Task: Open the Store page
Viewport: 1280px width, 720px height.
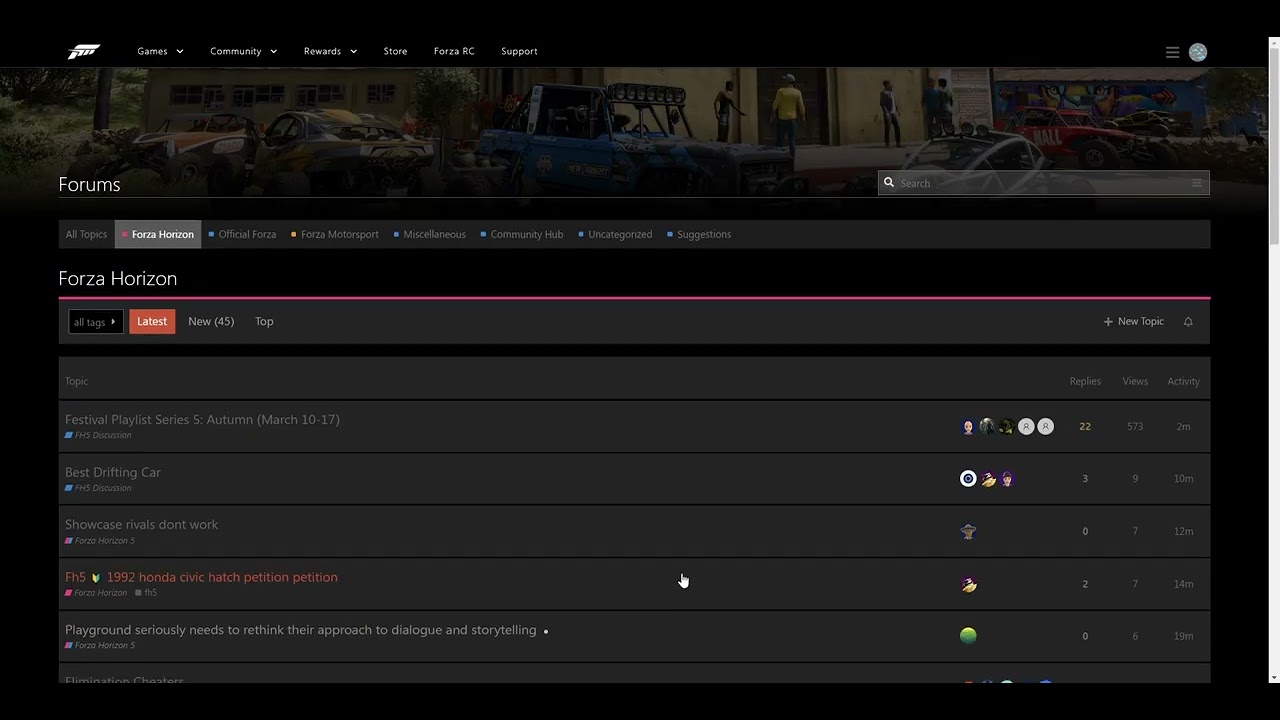Action: 395,51
